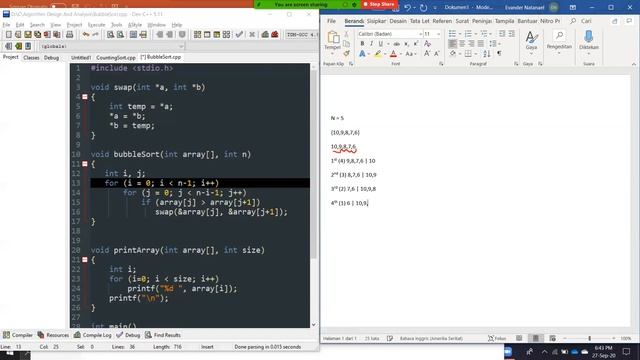The image size is (640, 360).
Task: Toggle Print Layout view in Word status bar
Action: pos(536,338)
